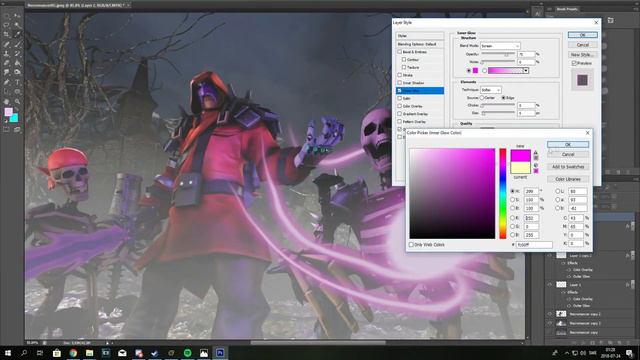Screen dimensions: 640x360
Task: Select the Styles heading in Layer Style
Action: (x=420, y=36)
